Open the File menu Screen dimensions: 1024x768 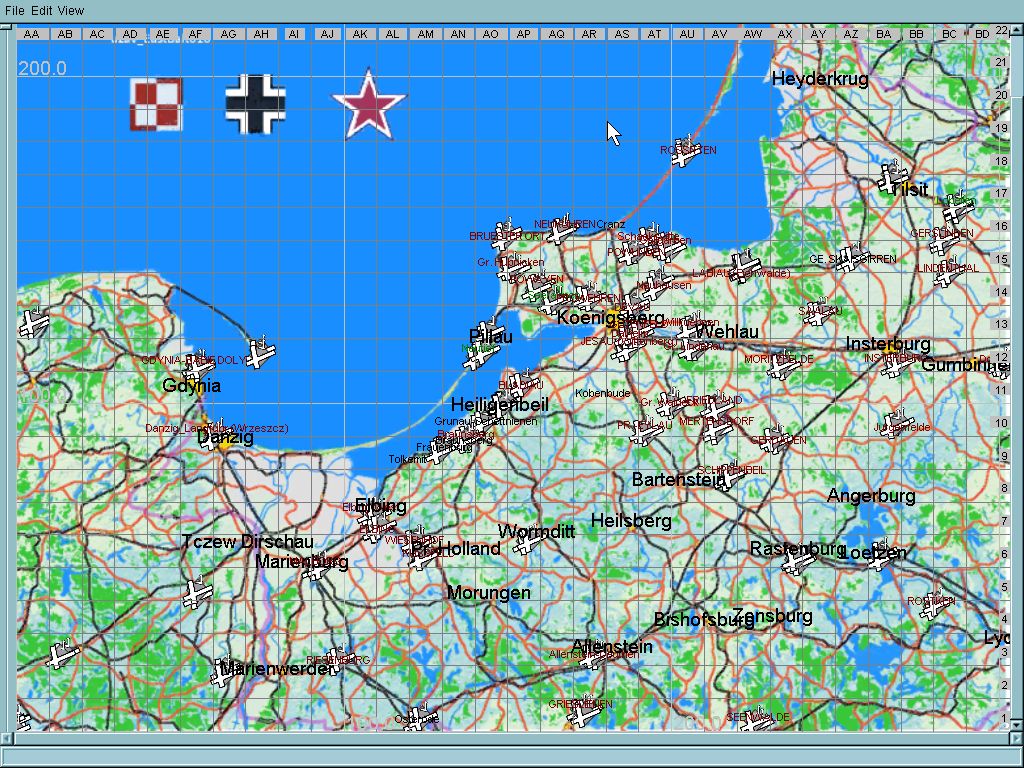point(14,10)
